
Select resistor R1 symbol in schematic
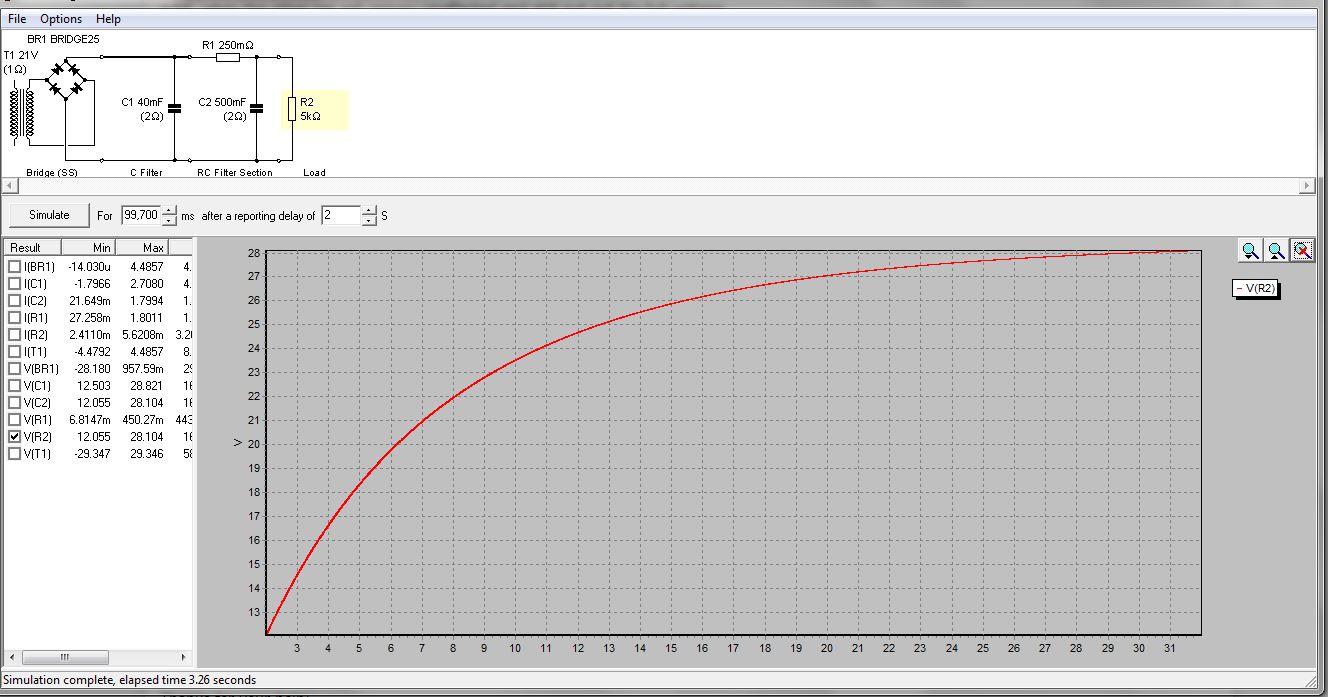pyautogui.click(x=228, y=58)
